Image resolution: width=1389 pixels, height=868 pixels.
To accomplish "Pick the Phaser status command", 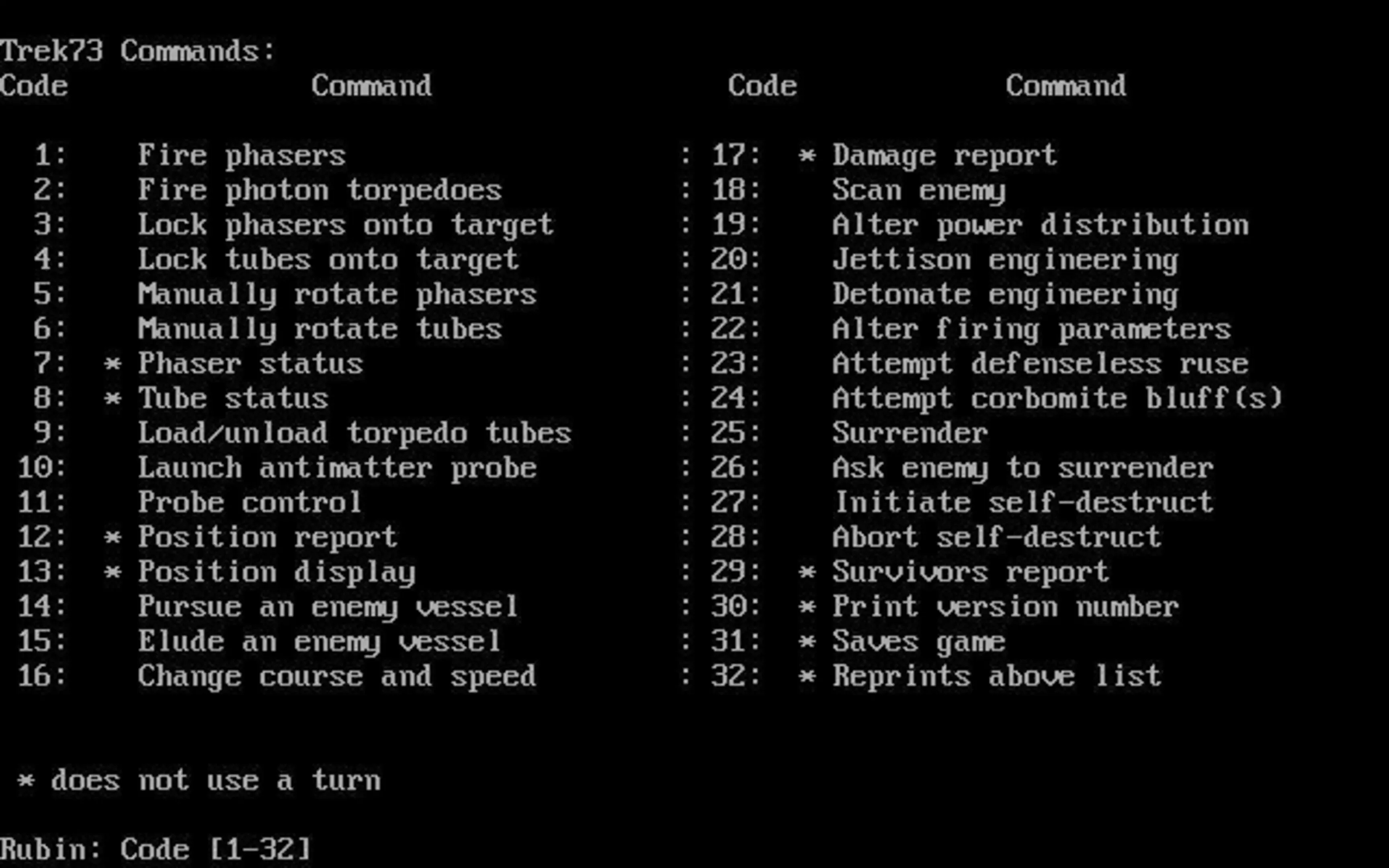I will [250, 364].
